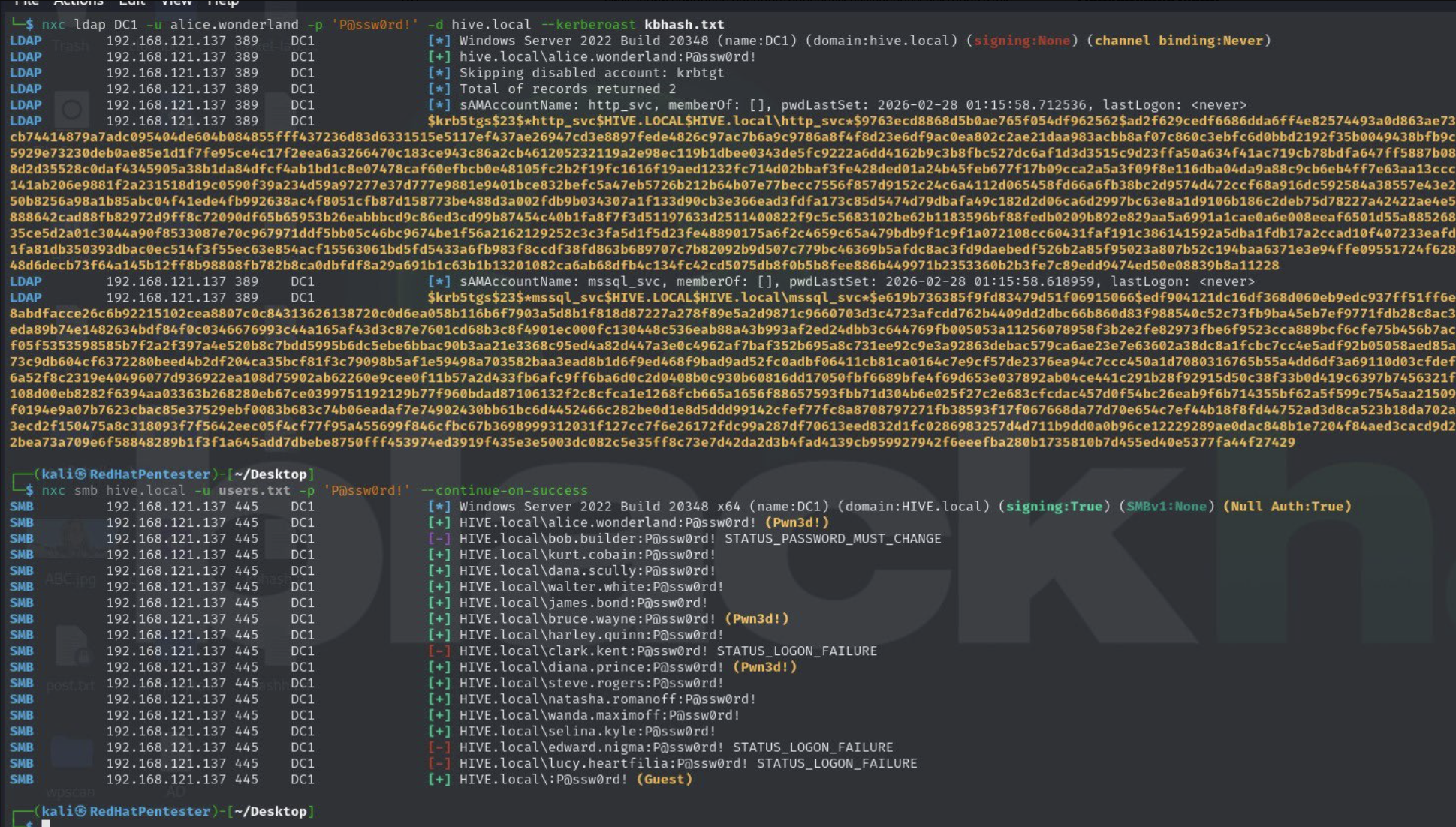Open the Actions menu
1456x827 pixels.
point(78,2)
